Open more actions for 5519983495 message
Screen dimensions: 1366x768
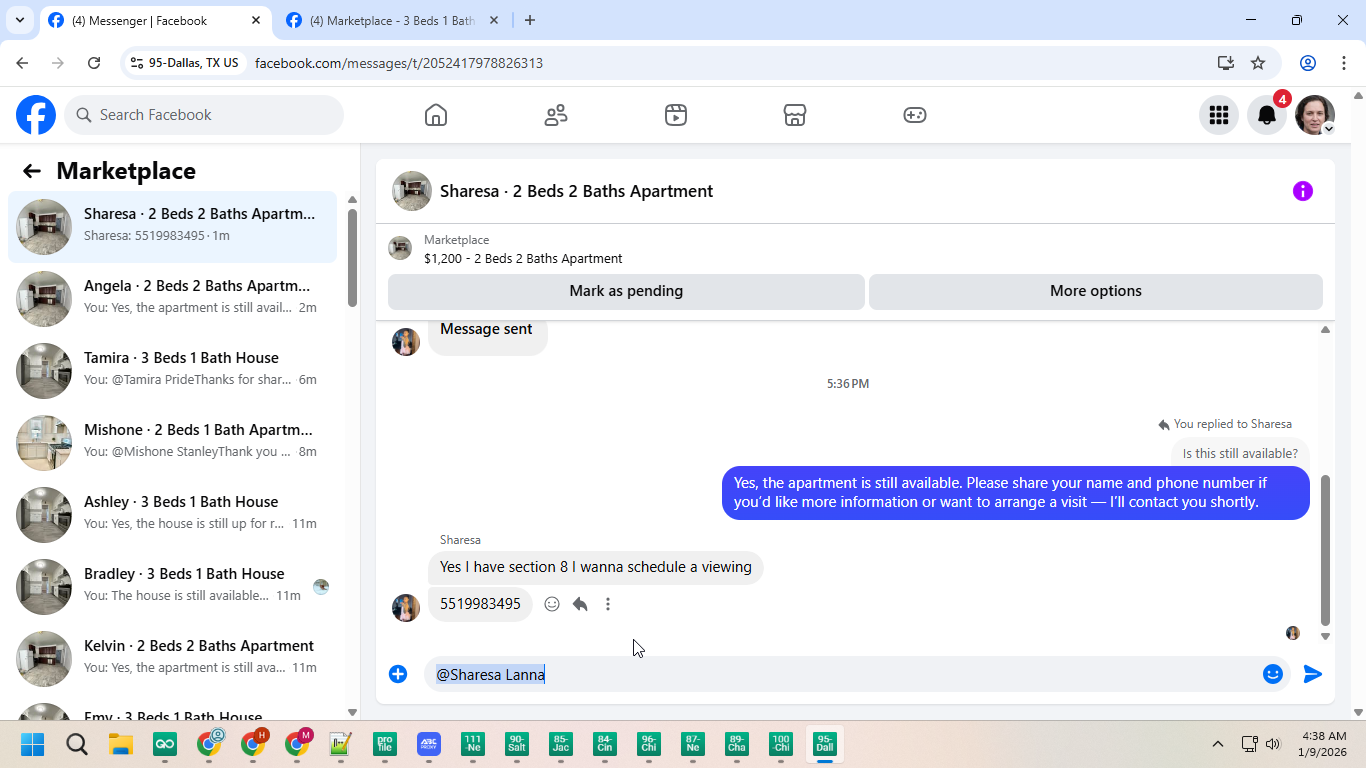(608, 604)
